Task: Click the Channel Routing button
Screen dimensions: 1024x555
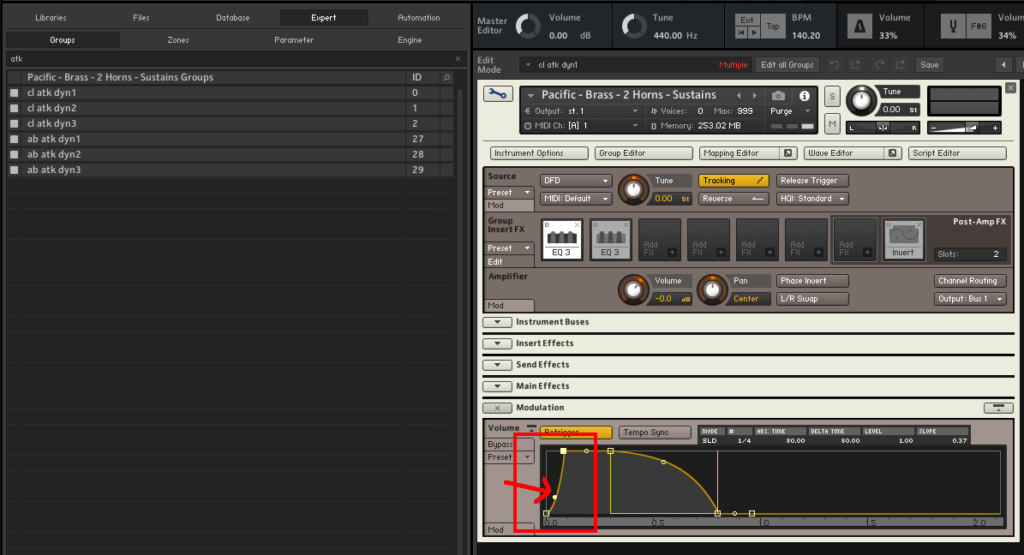Action: [x=970, y=281]
